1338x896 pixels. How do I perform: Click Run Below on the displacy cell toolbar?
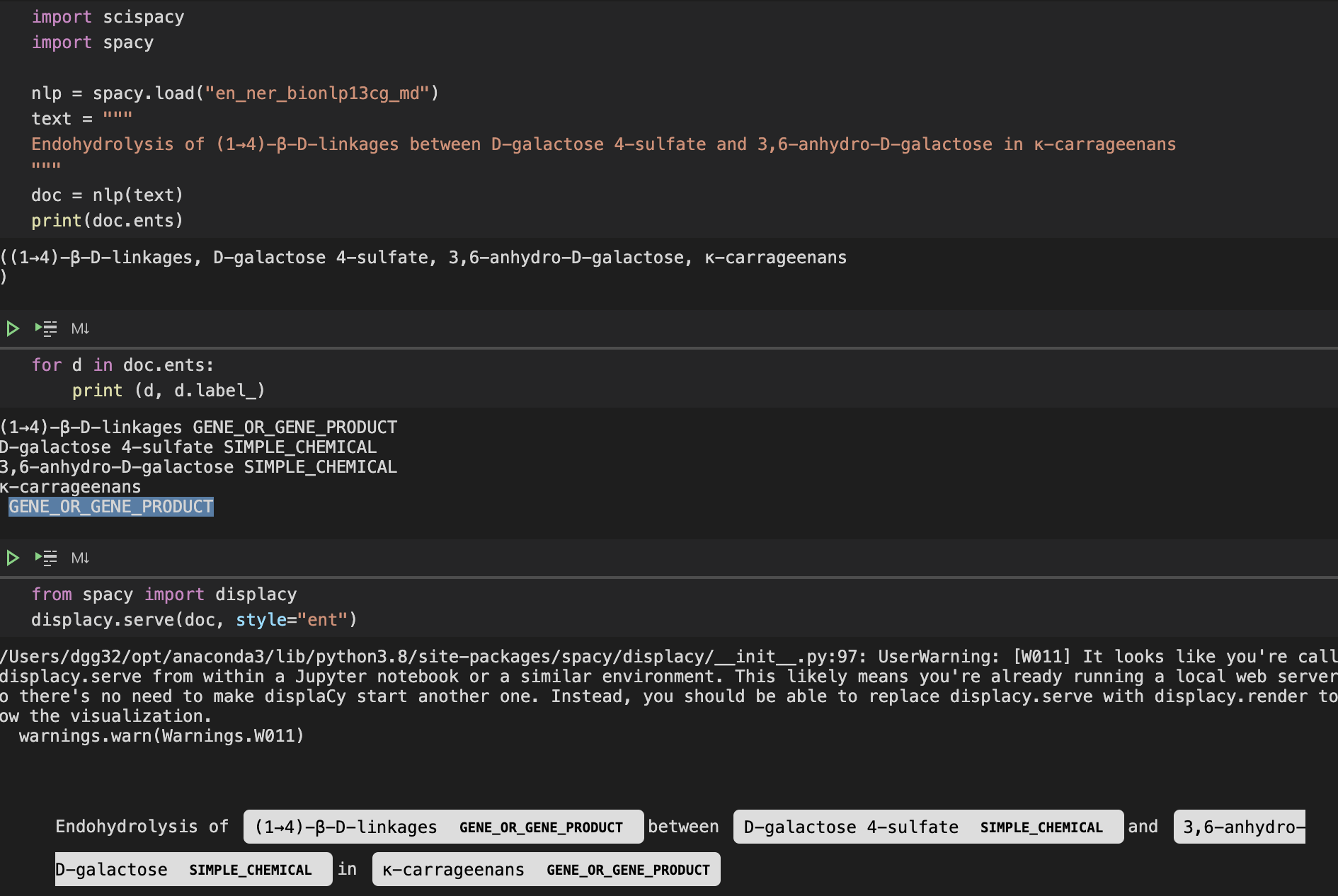coord(45,557)
